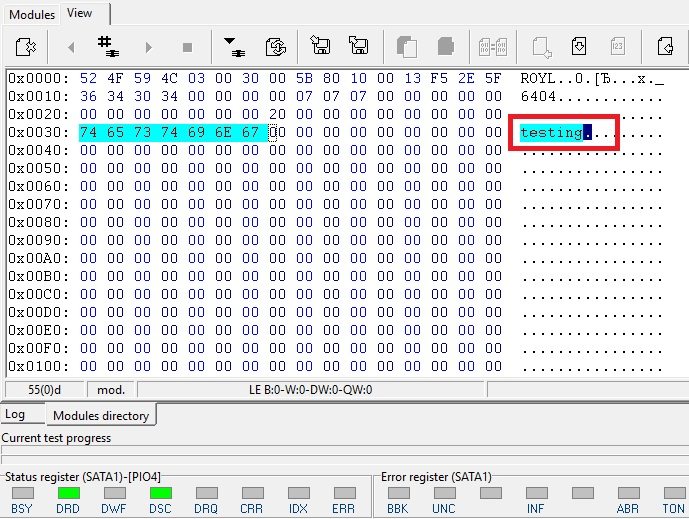
Task: Select the View tab
Action: pos(80,13)
